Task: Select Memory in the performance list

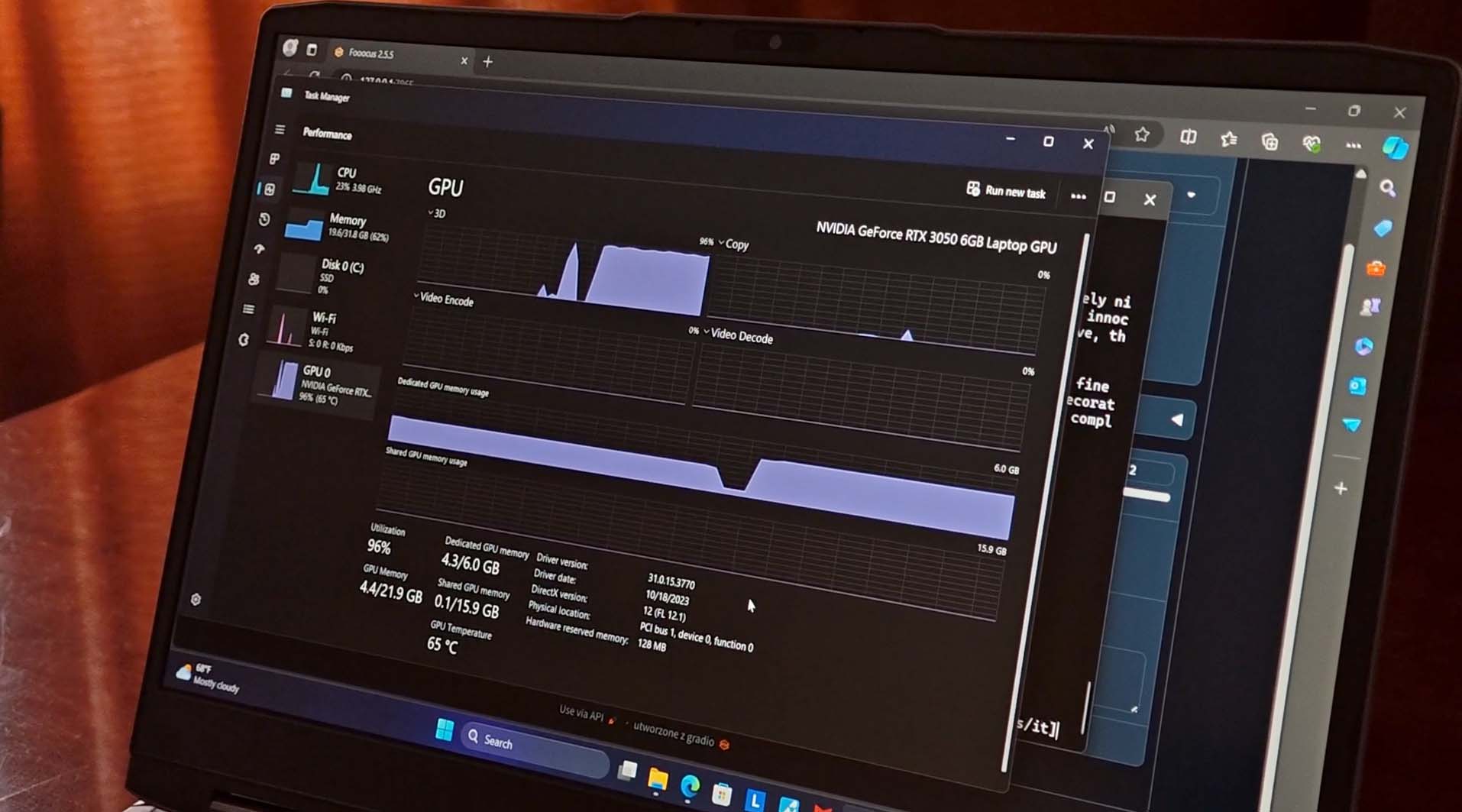Action: [336, 227]
